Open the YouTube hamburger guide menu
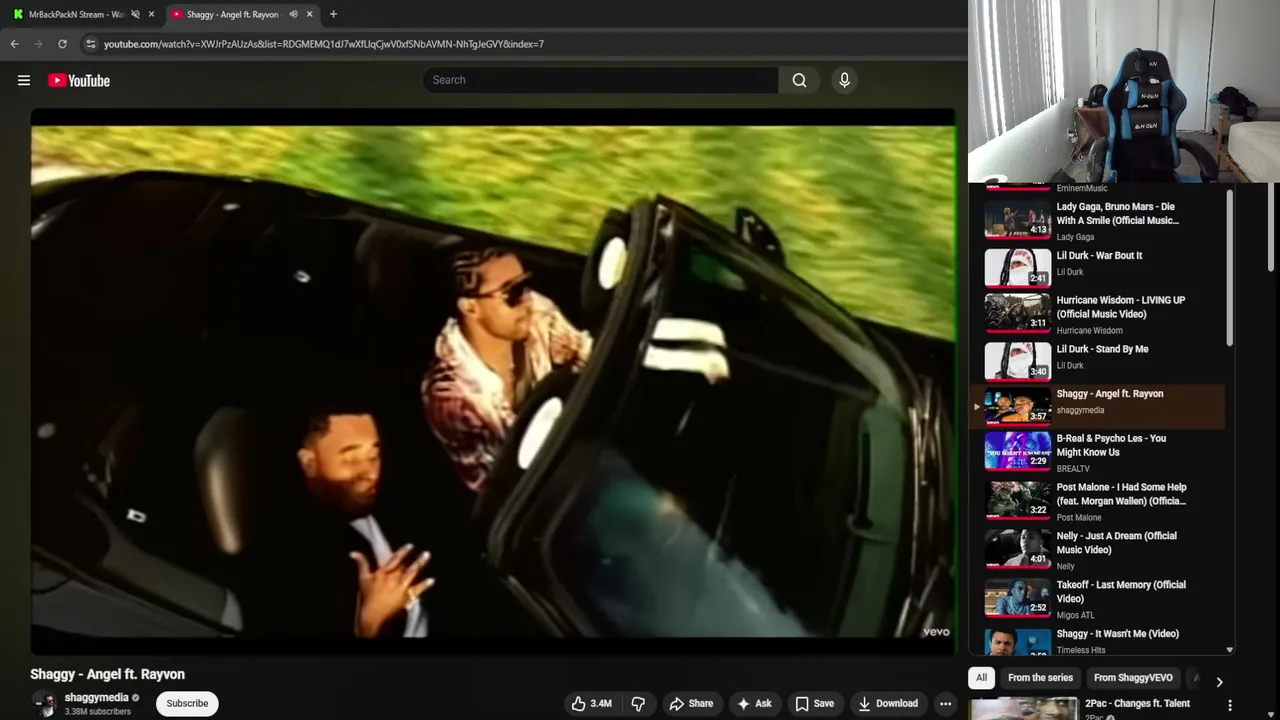The image size is (1280, 720). coord(24,80)
